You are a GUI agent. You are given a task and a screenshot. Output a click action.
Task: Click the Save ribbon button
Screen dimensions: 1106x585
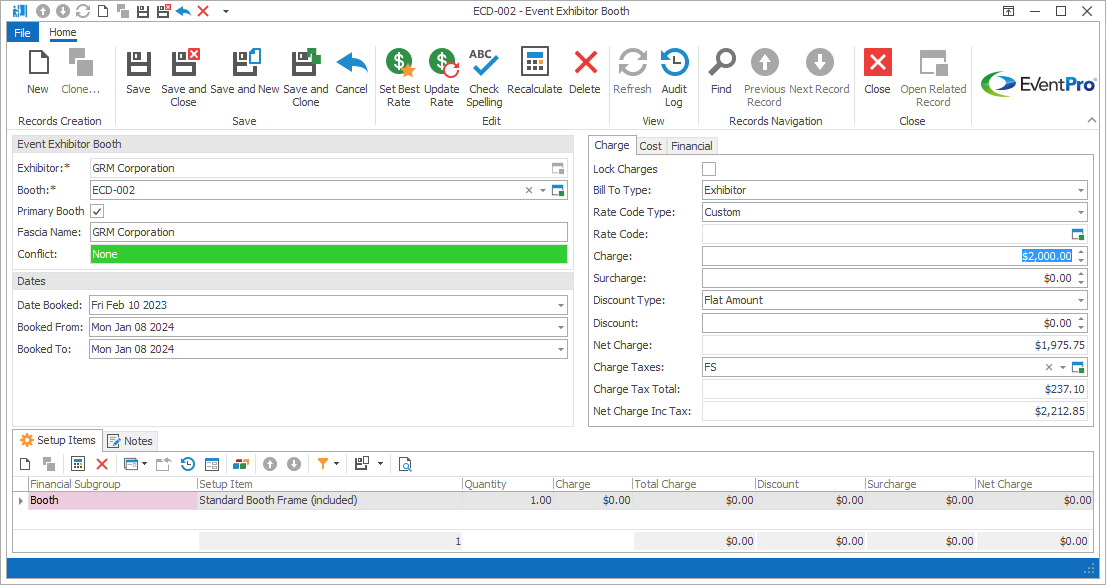click(x=138, y=72)
